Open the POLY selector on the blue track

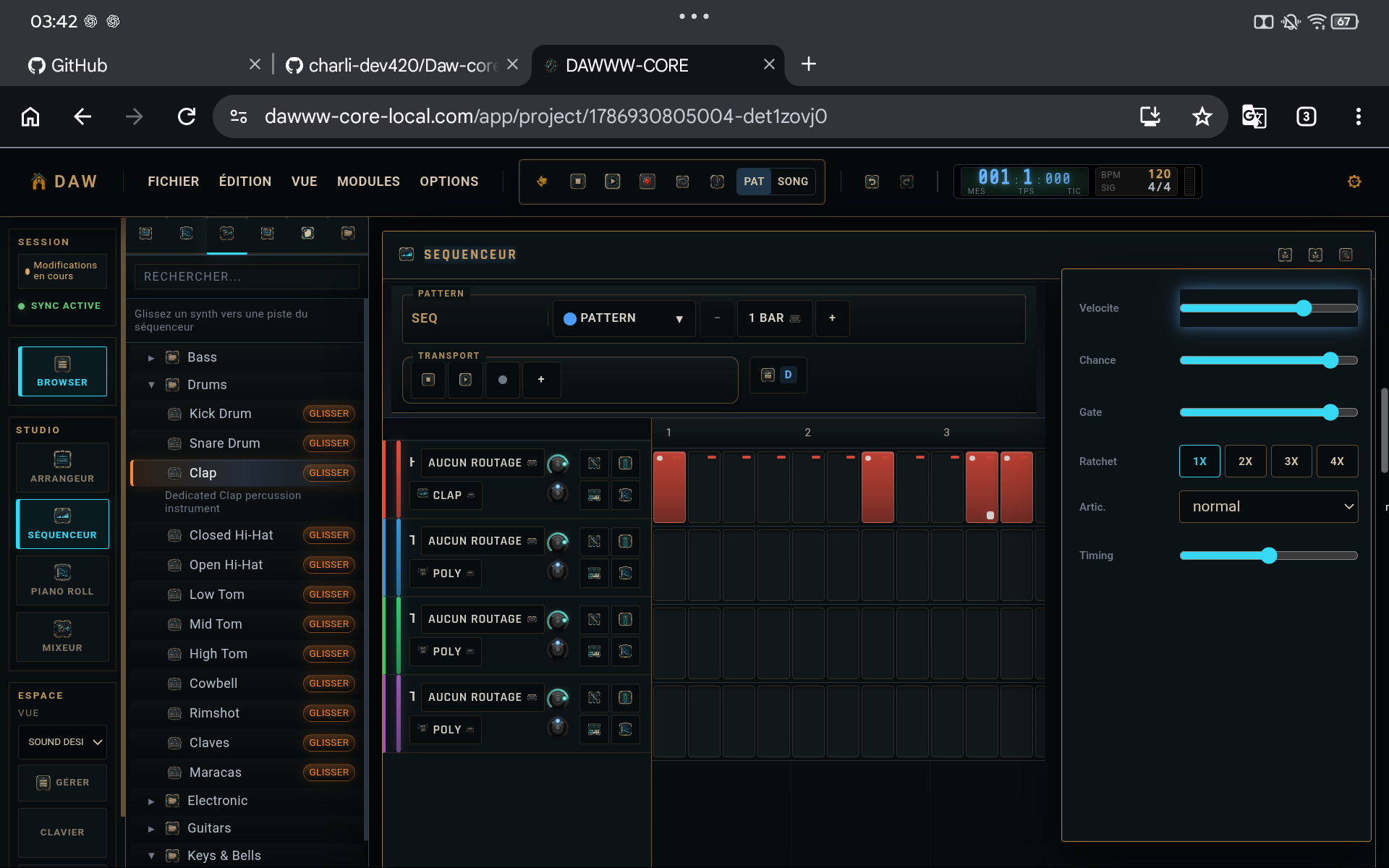[446, 574]
